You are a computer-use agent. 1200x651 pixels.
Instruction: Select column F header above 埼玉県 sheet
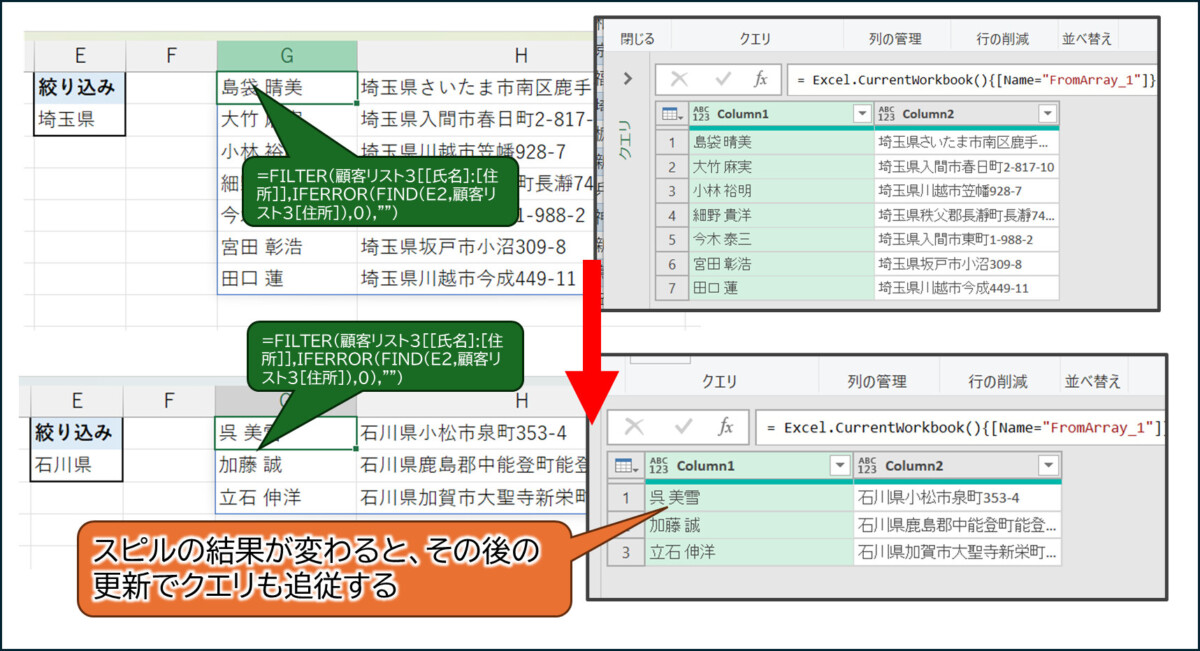[x=171, y=56]
